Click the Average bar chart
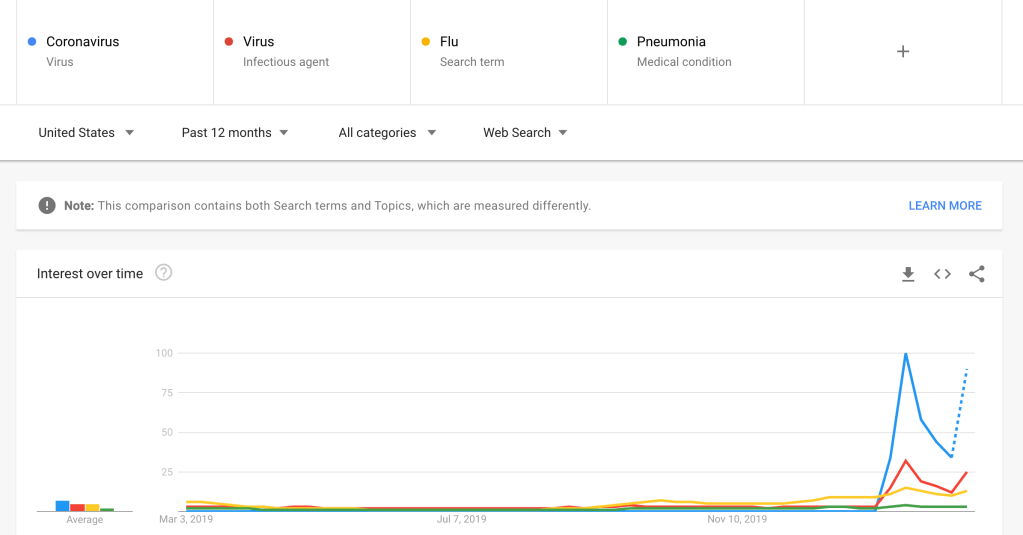Screen dimensions: 1023x535 coord(84,507)
